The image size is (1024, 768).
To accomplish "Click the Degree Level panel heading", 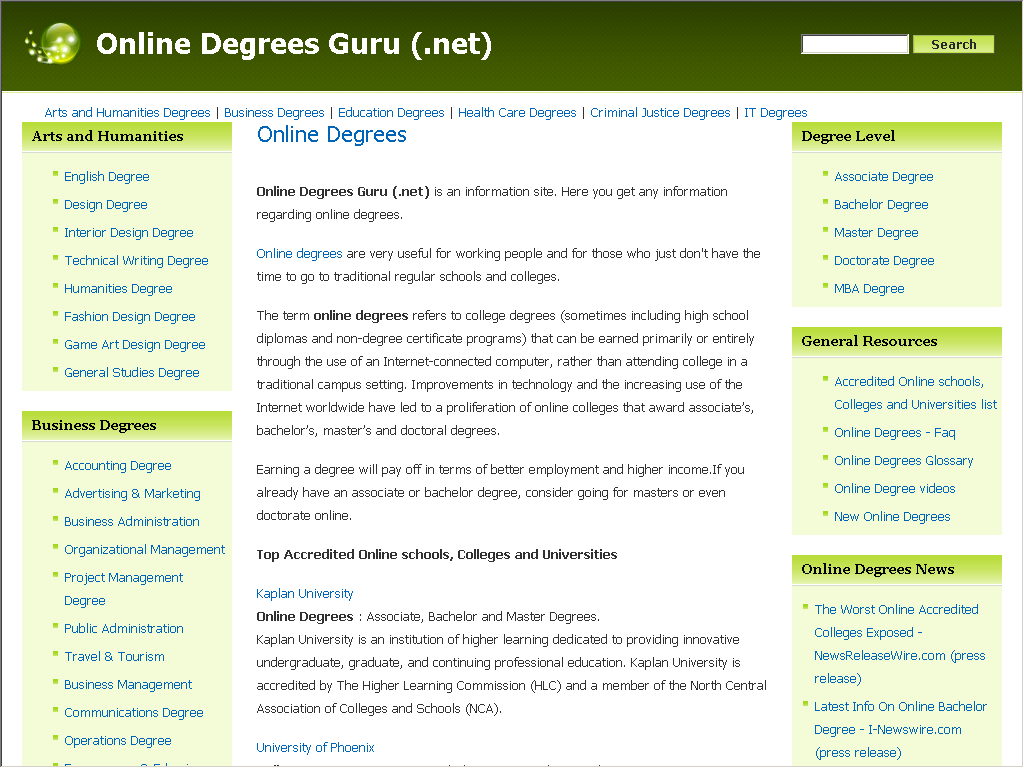I will [x=848, y=136].
